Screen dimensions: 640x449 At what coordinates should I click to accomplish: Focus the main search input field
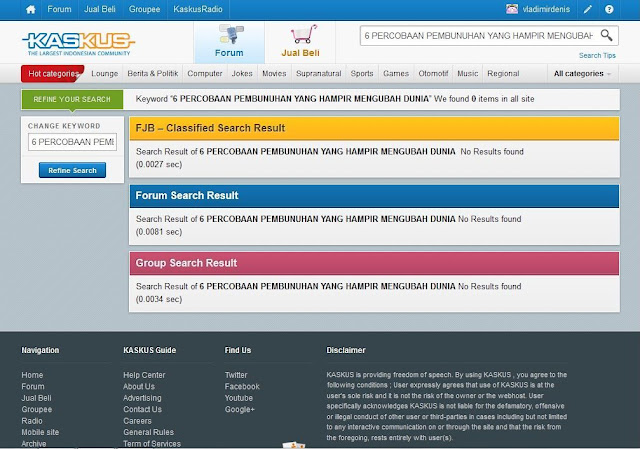click(x=478, y=36)
